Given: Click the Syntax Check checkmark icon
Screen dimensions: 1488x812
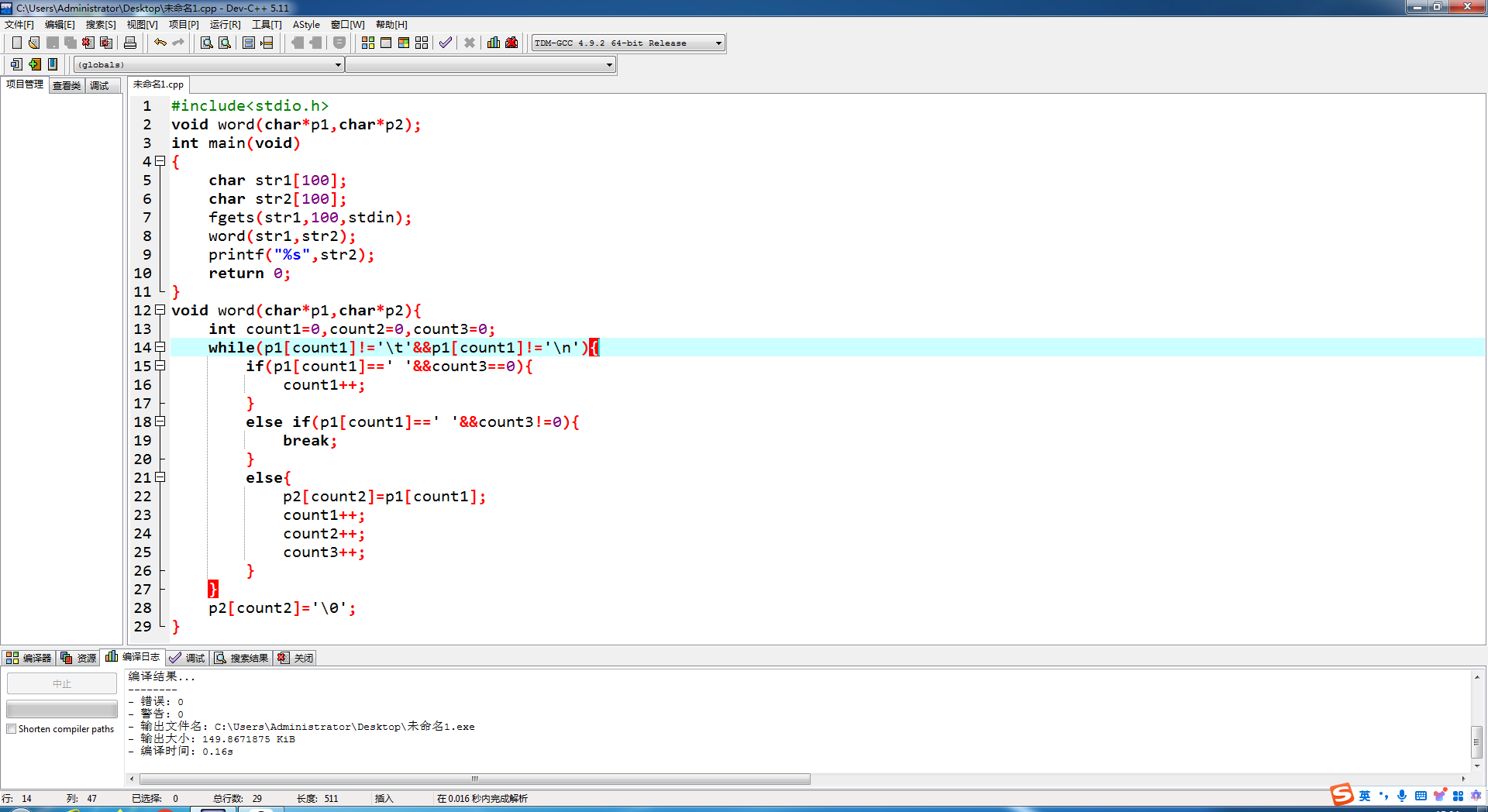Looking at the screenshot, I should coord(446,43).
